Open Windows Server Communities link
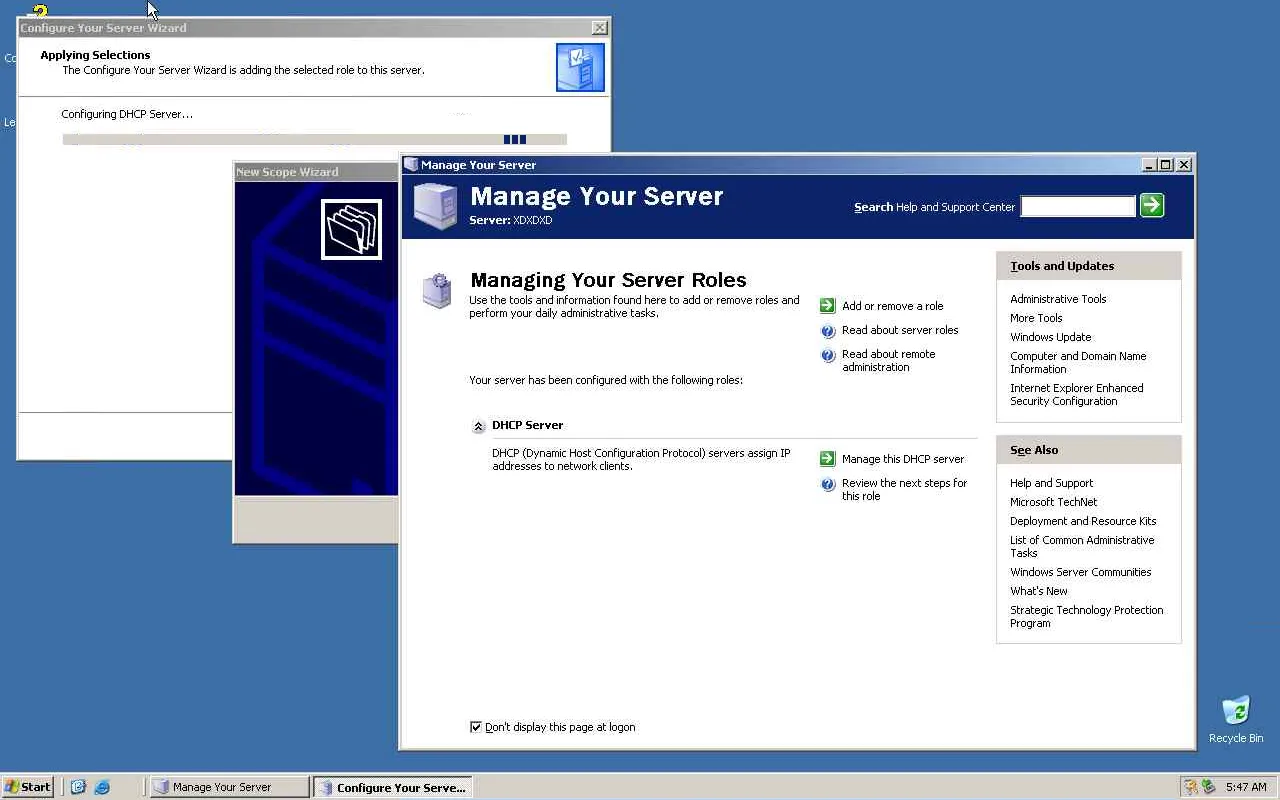Screen dimensions: 1280x800 (x=1081, y=572)
